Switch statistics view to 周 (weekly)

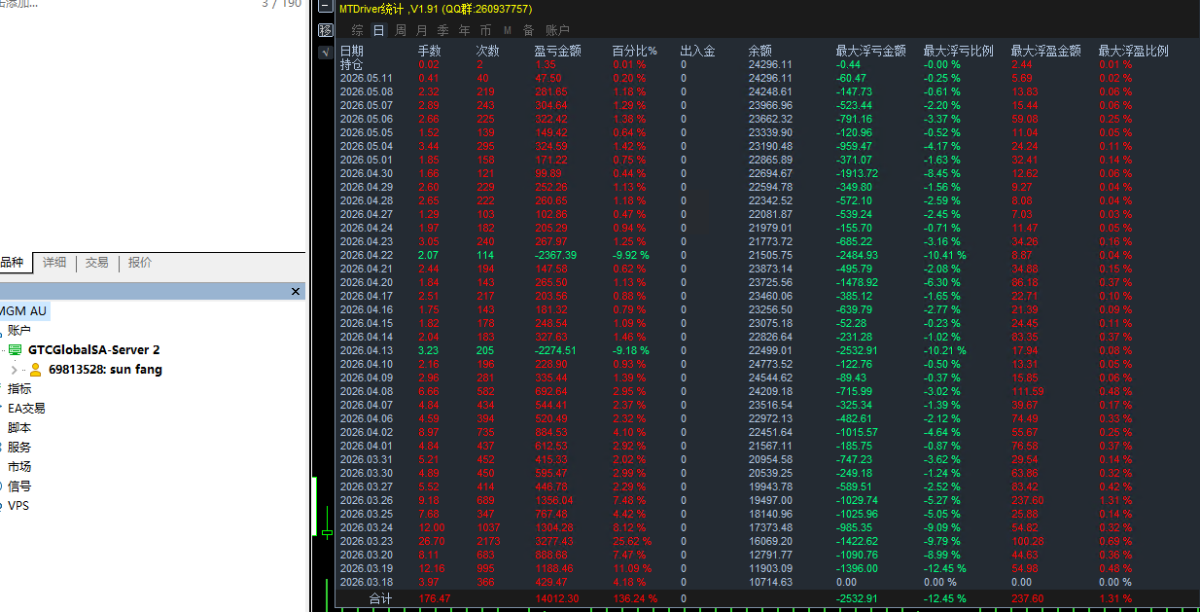pyautogui.click(x=401, y=31)
